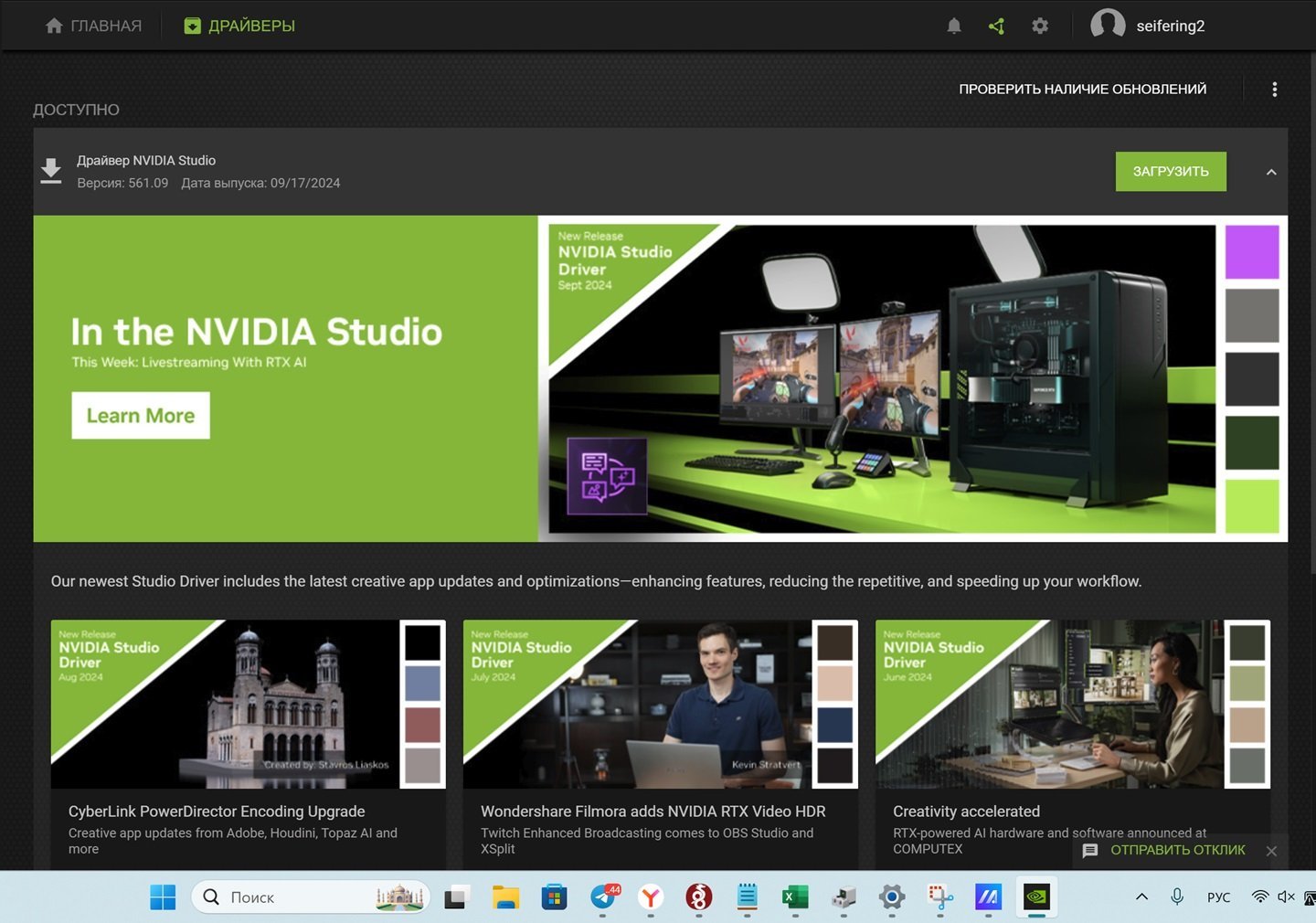
Task: Switch to the ДРАЙВЕРЫ tab
Action: tap(239, 26)
